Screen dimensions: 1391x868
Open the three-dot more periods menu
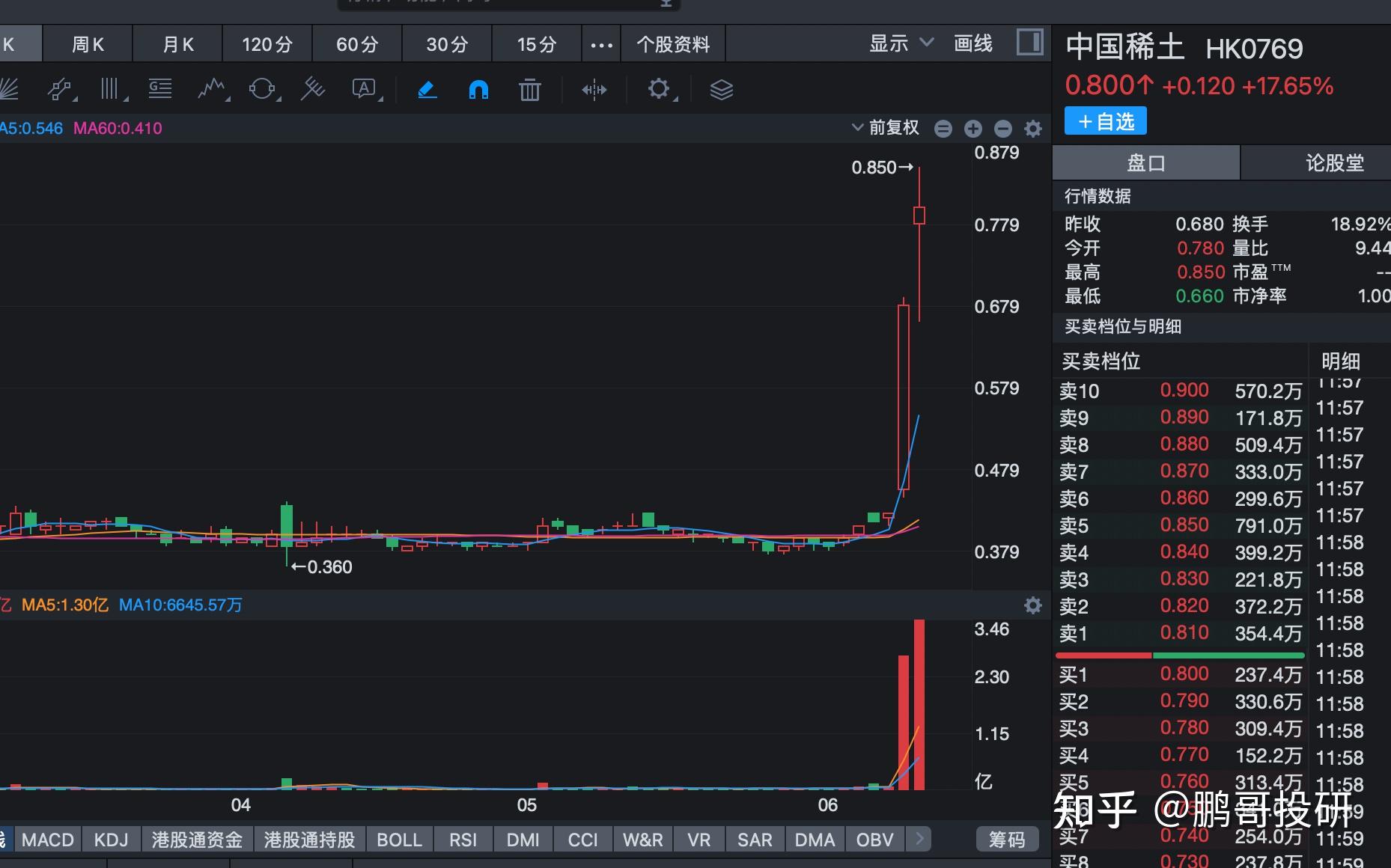click(601, 45)
